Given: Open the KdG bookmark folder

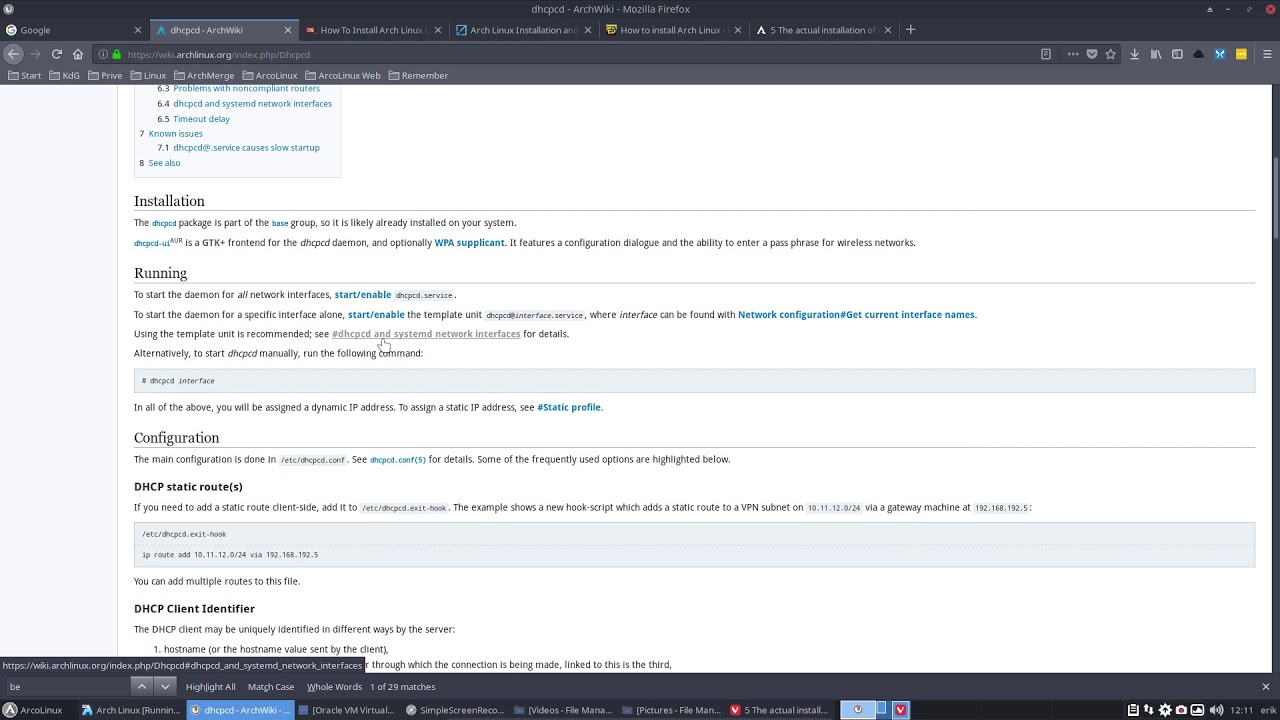Looking at the screenshot, I should click(64, 75).
